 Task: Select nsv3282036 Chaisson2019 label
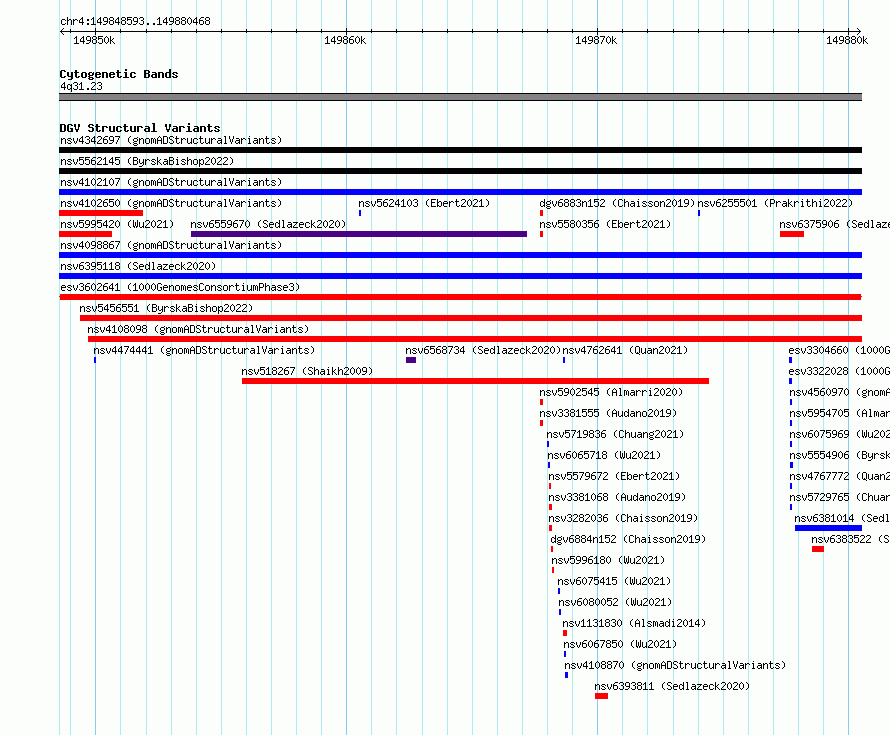(623, 518)
